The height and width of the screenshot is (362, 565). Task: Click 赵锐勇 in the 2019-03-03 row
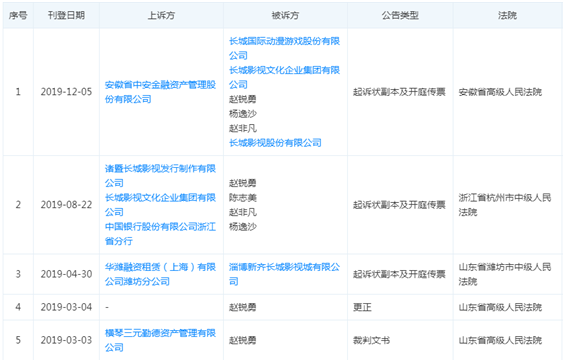[x=243, y=340]
